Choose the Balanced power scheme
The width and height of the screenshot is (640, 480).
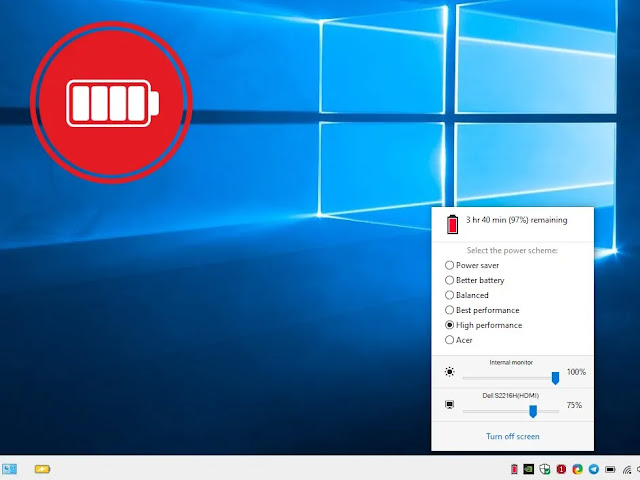[x=467, y=295]
